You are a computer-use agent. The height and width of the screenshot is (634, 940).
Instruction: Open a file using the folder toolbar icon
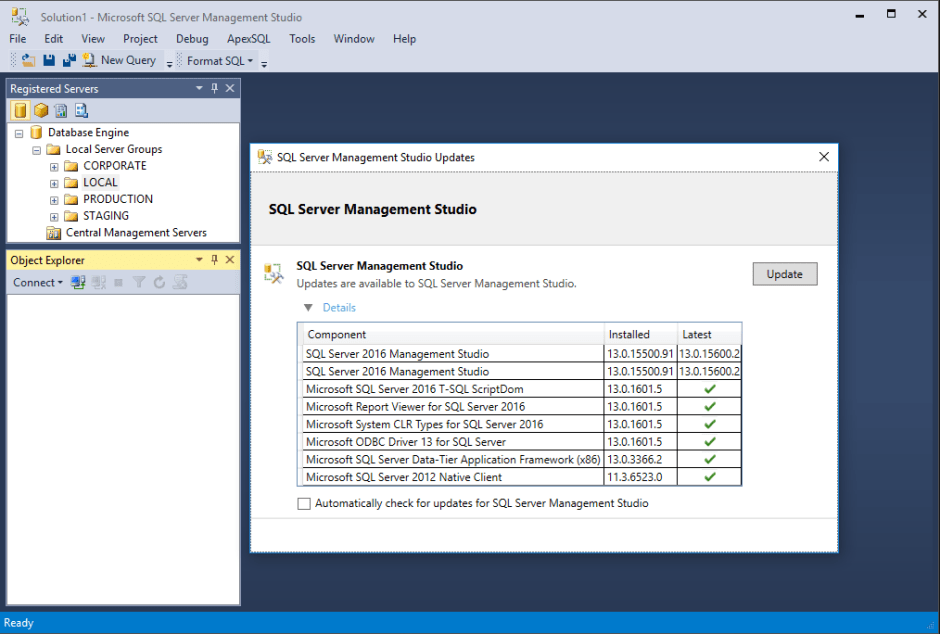pyautogui.click(x=27, y=61)
